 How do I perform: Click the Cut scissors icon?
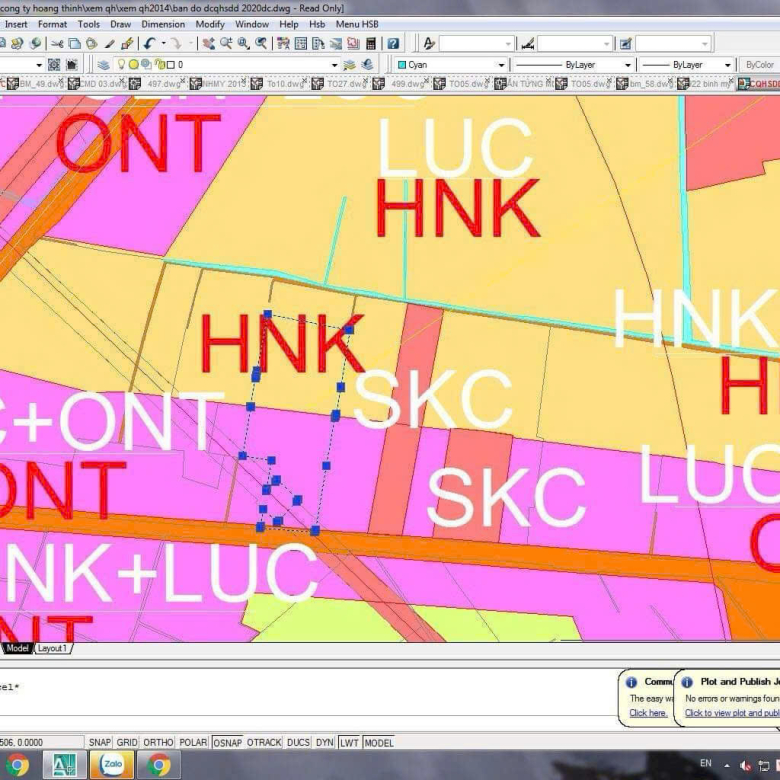coord(57,44)
